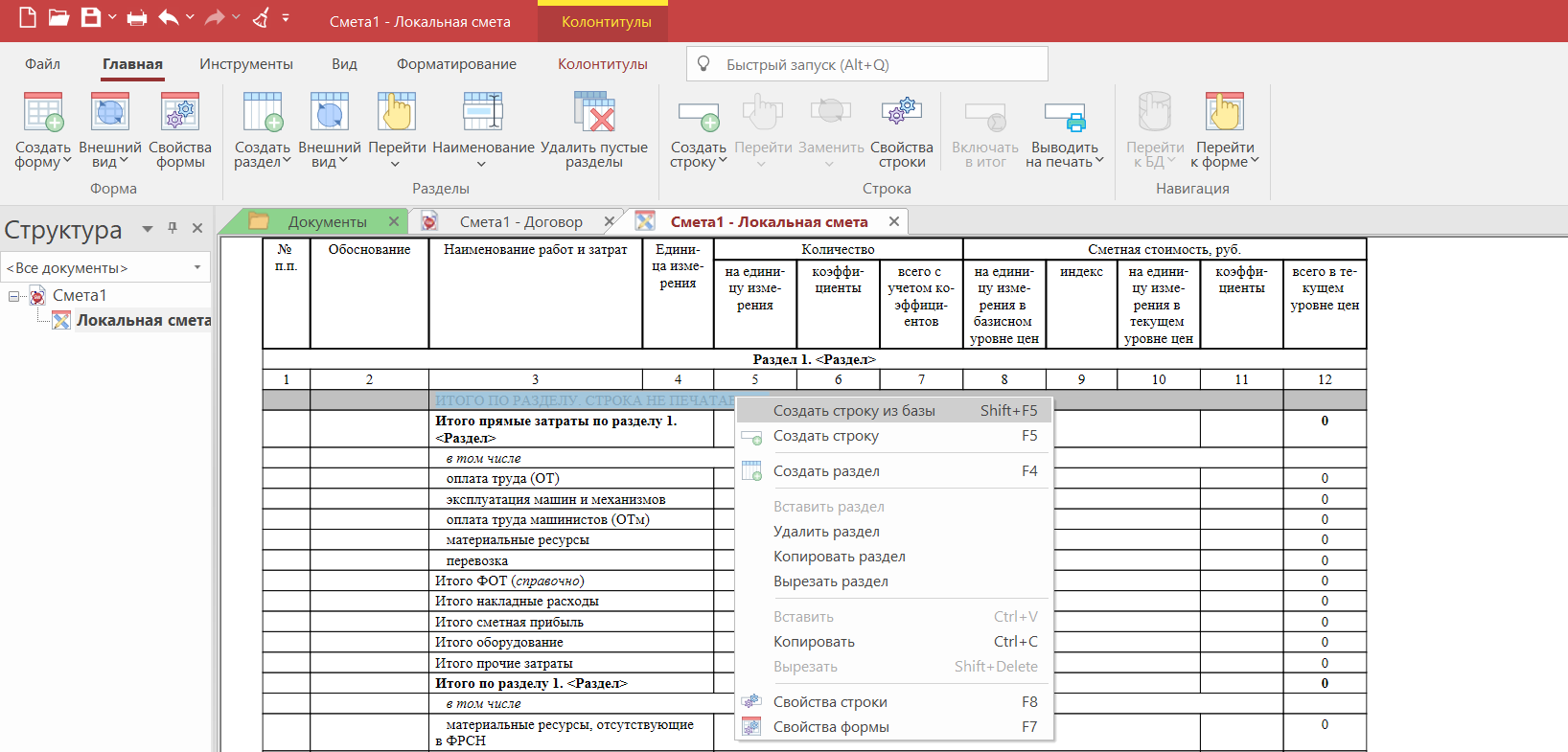Click Перейти к форме icon
This screenshot has height=752, width=1568.
coord(1225,112)
